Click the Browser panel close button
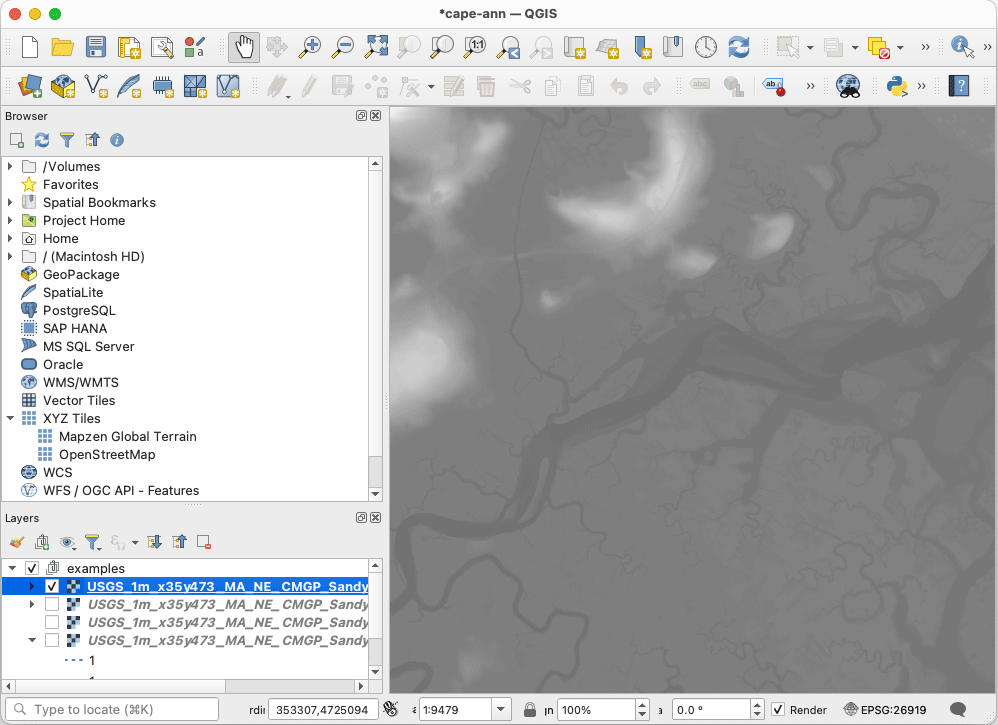998x725 pixels. tap(376, 116)
